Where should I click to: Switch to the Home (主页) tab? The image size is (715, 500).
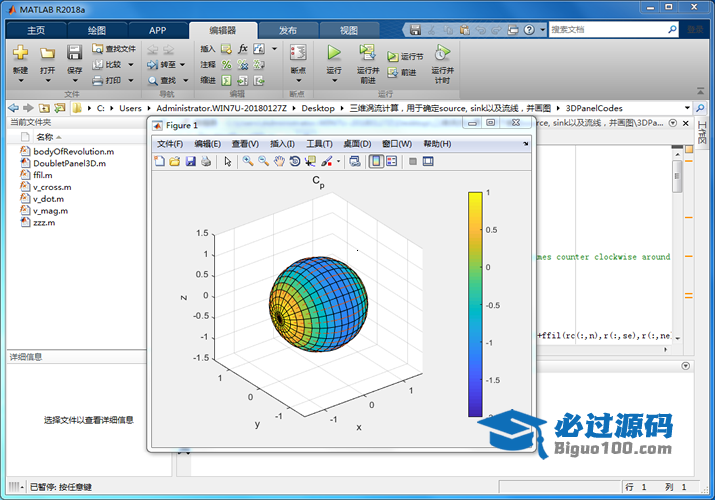point(36,31)
